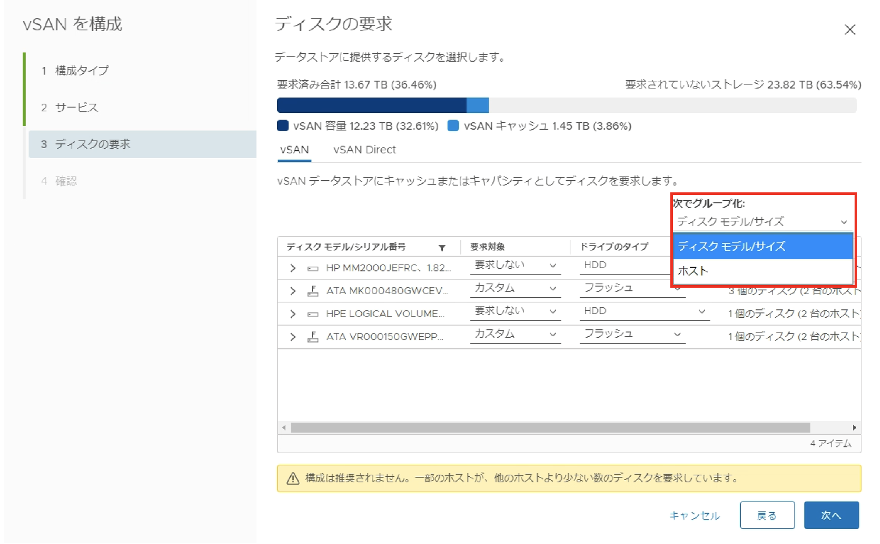Image resolution: width=880 pixels, height=544 pixels.
Task: Expand the ATA MK000480GWCEV disk row
Action: pos(292,291)
